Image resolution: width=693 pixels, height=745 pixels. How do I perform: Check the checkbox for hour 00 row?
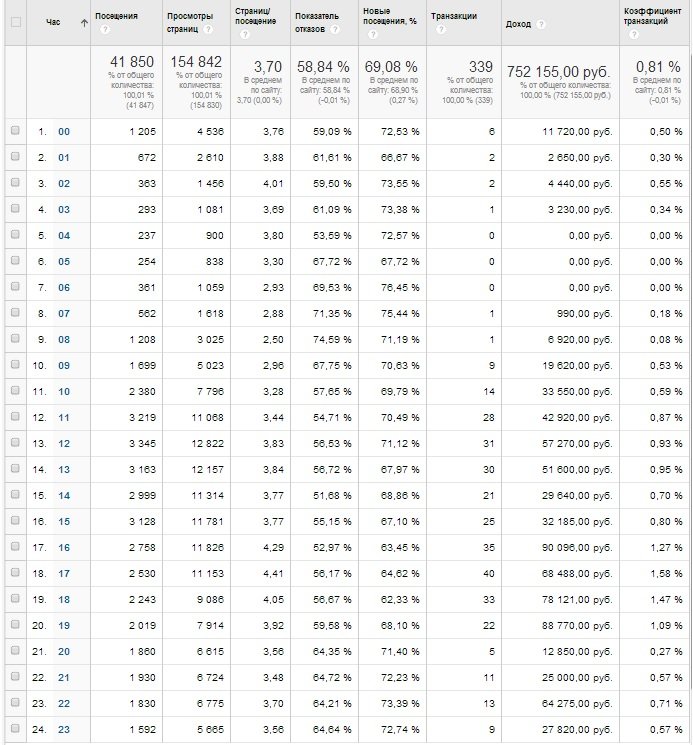(14, 131)
